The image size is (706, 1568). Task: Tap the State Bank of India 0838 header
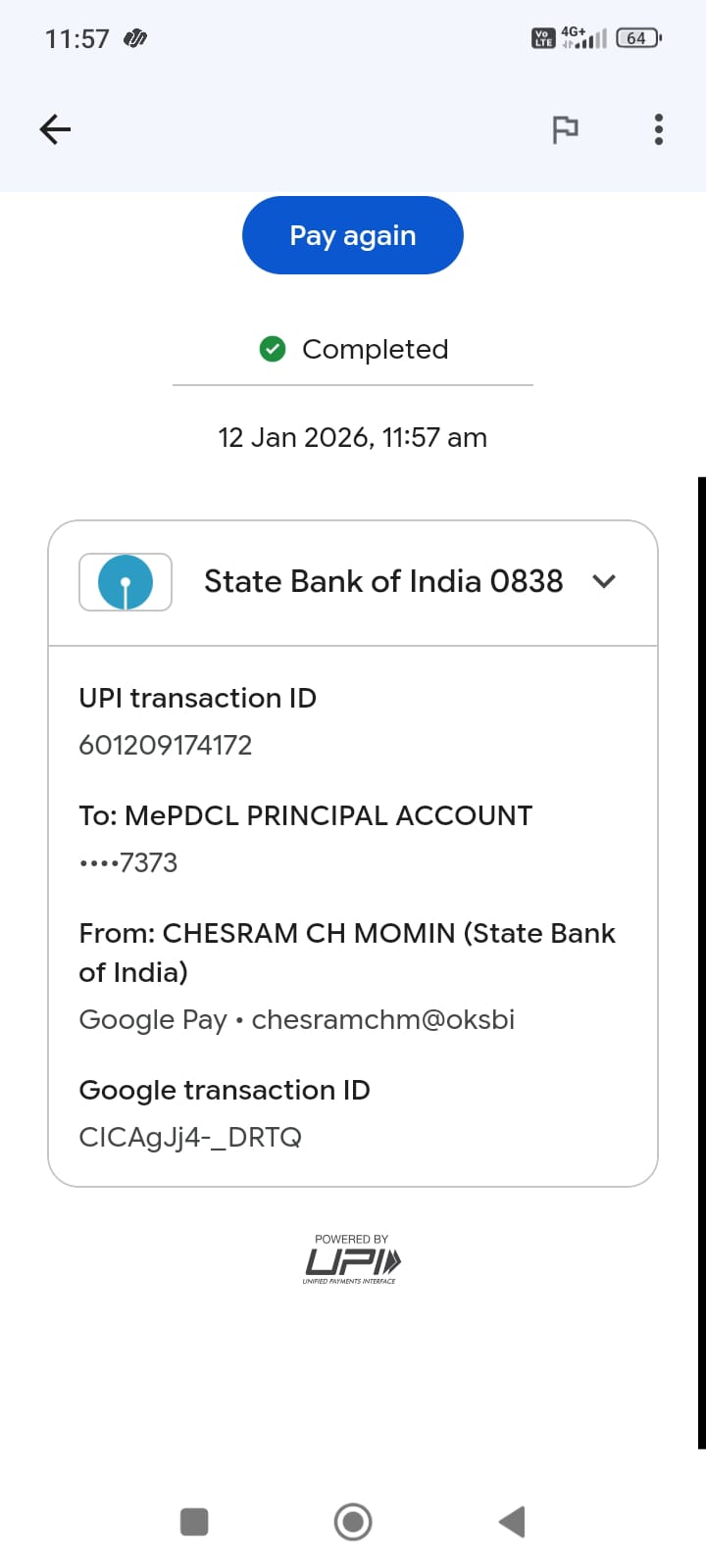[383, 581]
